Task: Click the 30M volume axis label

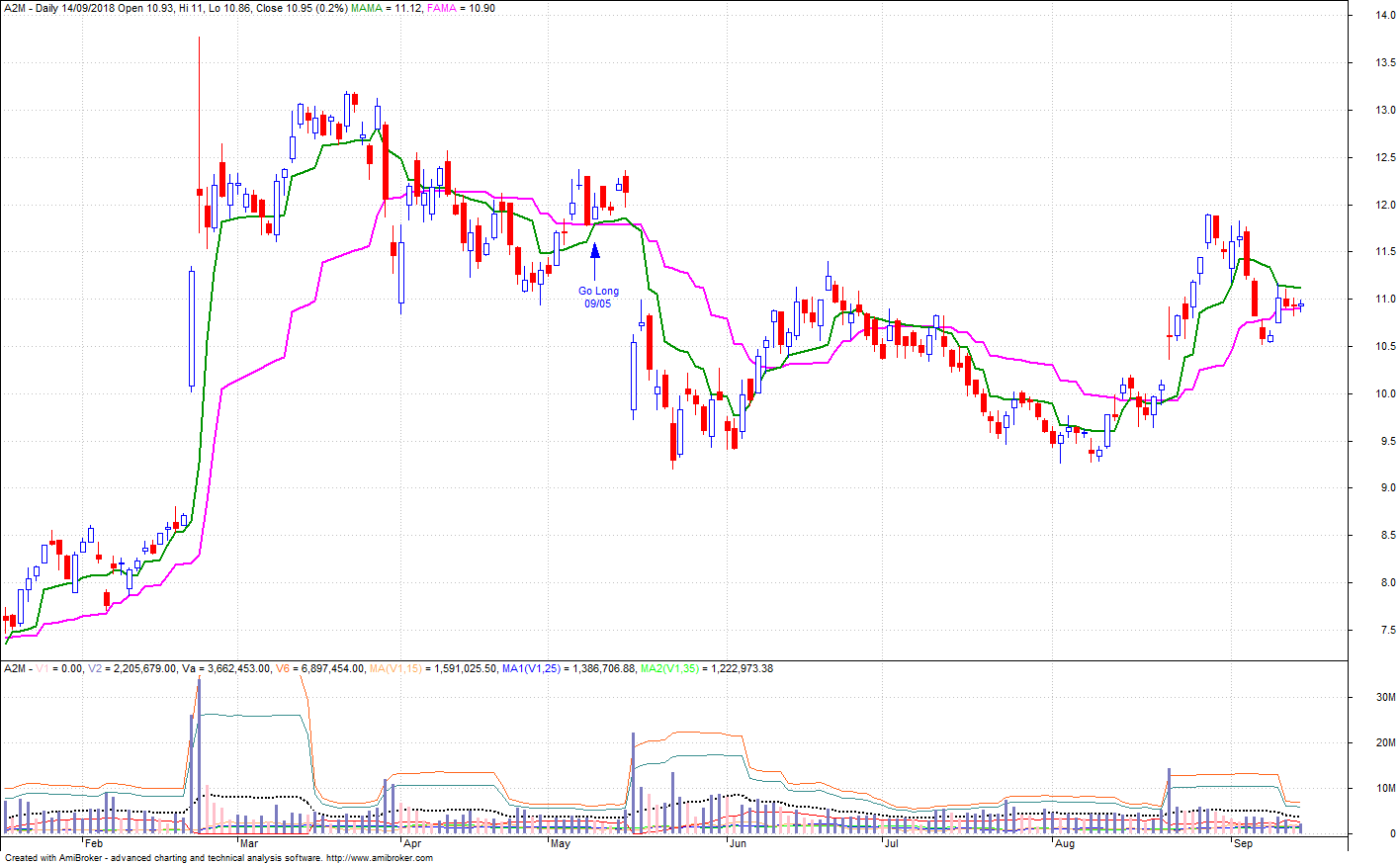Action: point(1385,698)
